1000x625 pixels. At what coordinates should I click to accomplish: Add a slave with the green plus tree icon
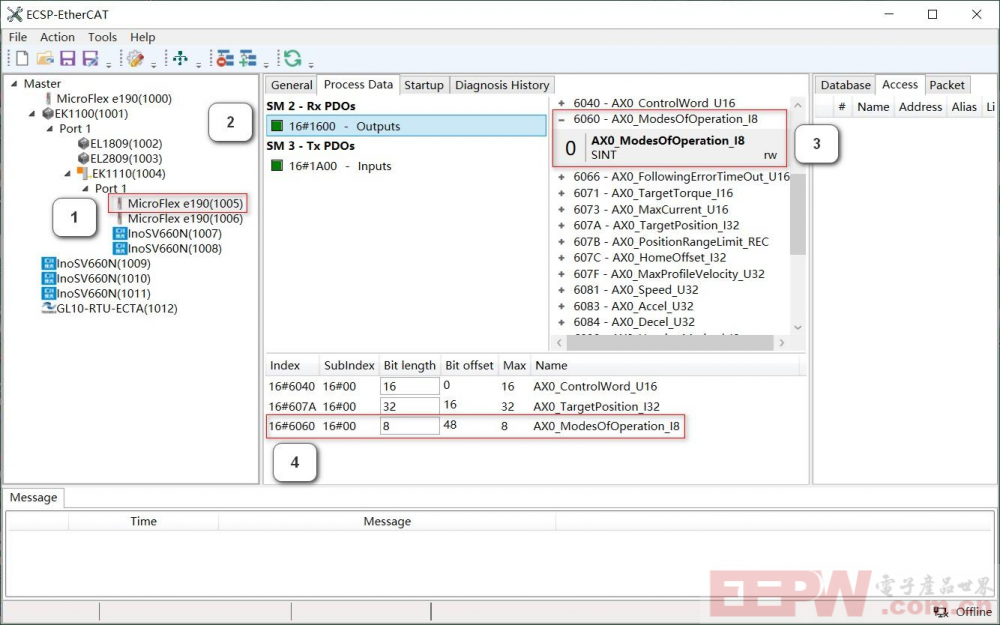pos(247,59)
